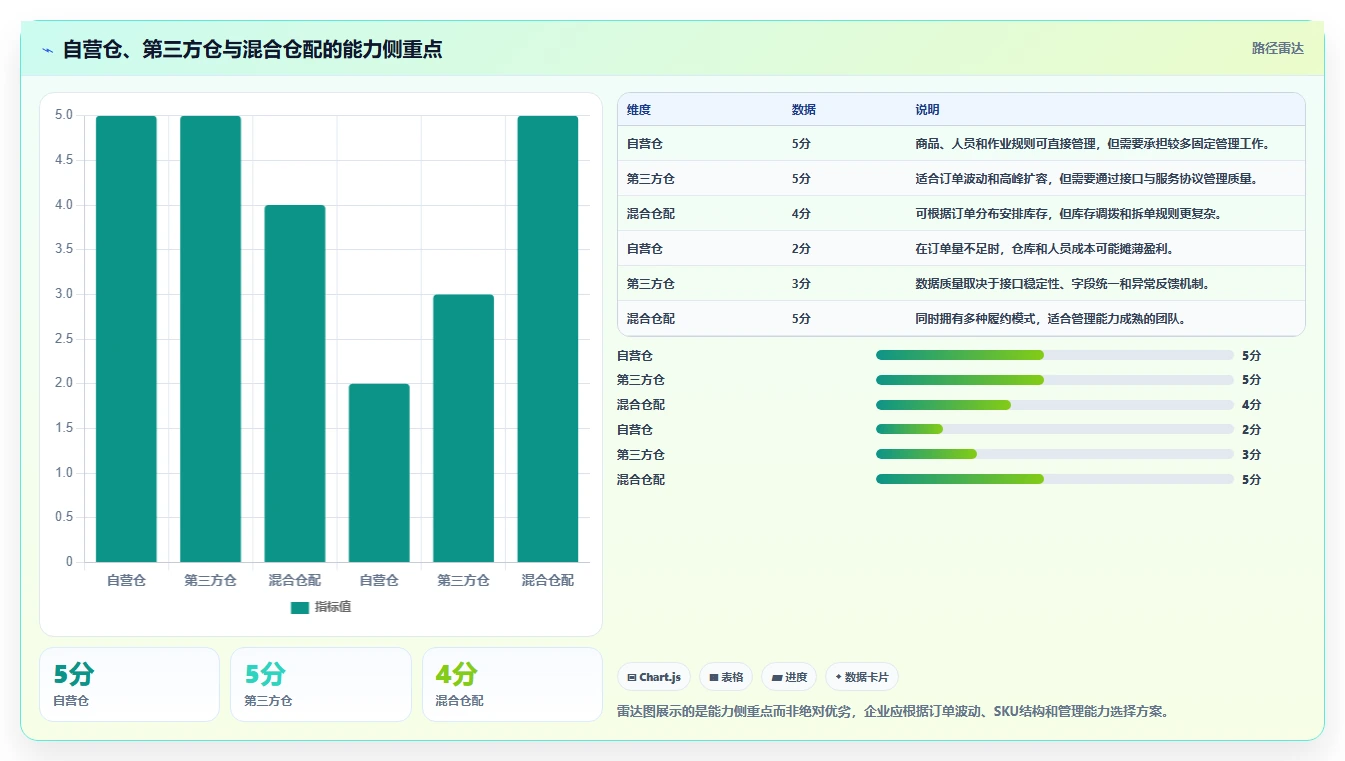The width and height of the screenshot is (1345, 761).
Task: Click the 第三方仓 chart bar with value 5
Action: click(x=210, y=339)
